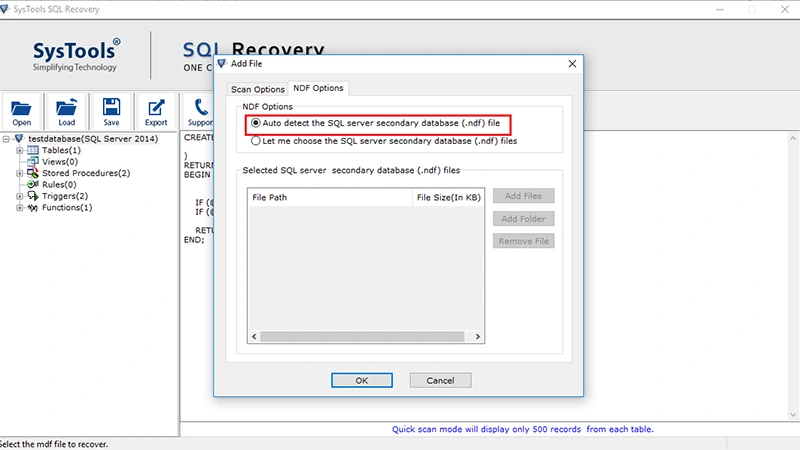Screen dimensions: 800x450
Task: Select the NDF Options tab
Action: tap(318, 88)
